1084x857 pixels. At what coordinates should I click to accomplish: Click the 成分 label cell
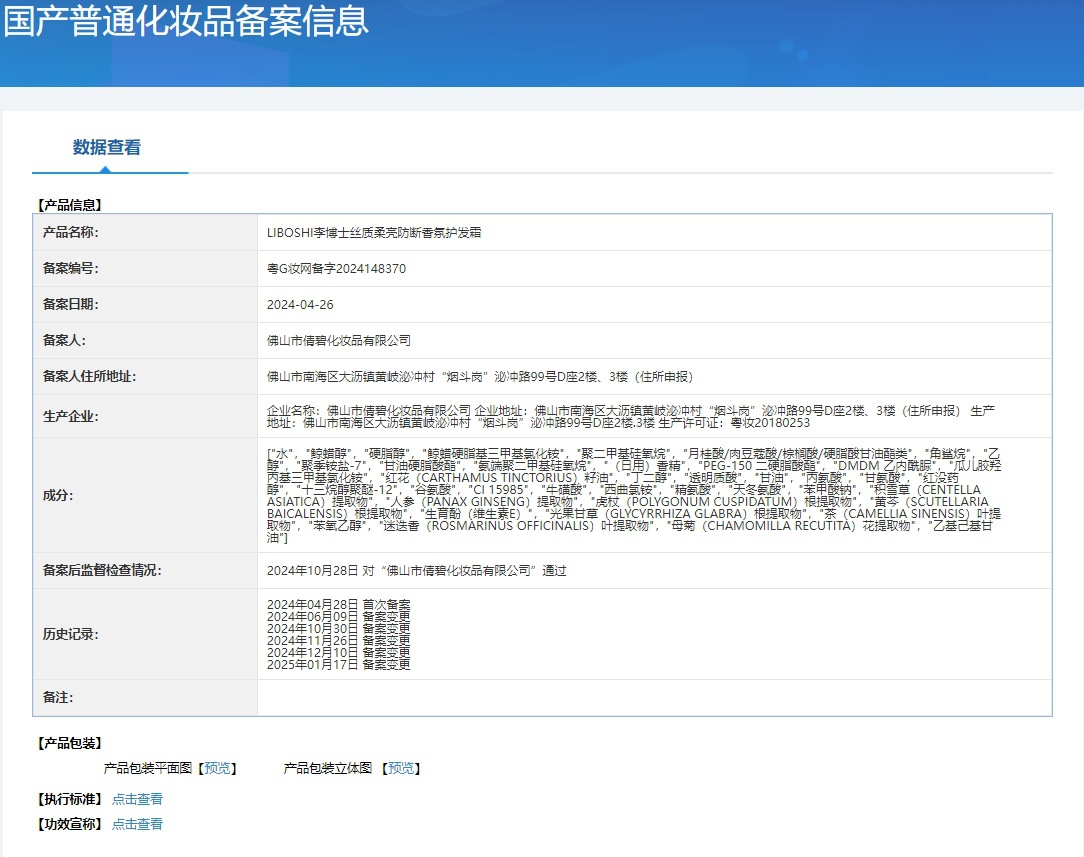tap(145, 495)
